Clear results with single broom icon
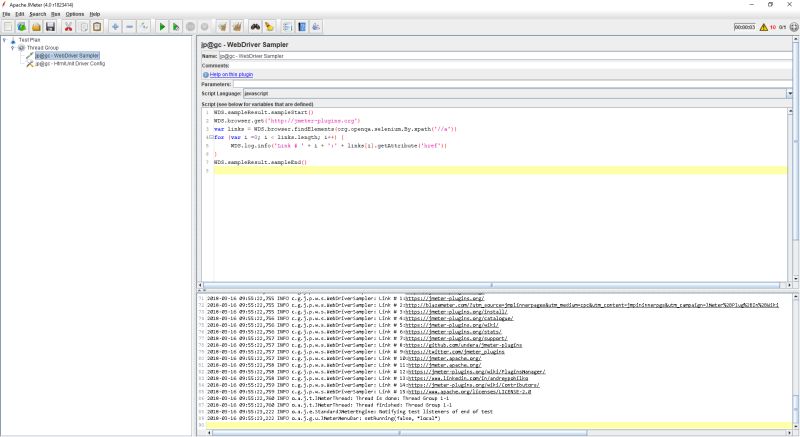Image resolution: width=800 pixels, height=437 pixels. [222, 27]
